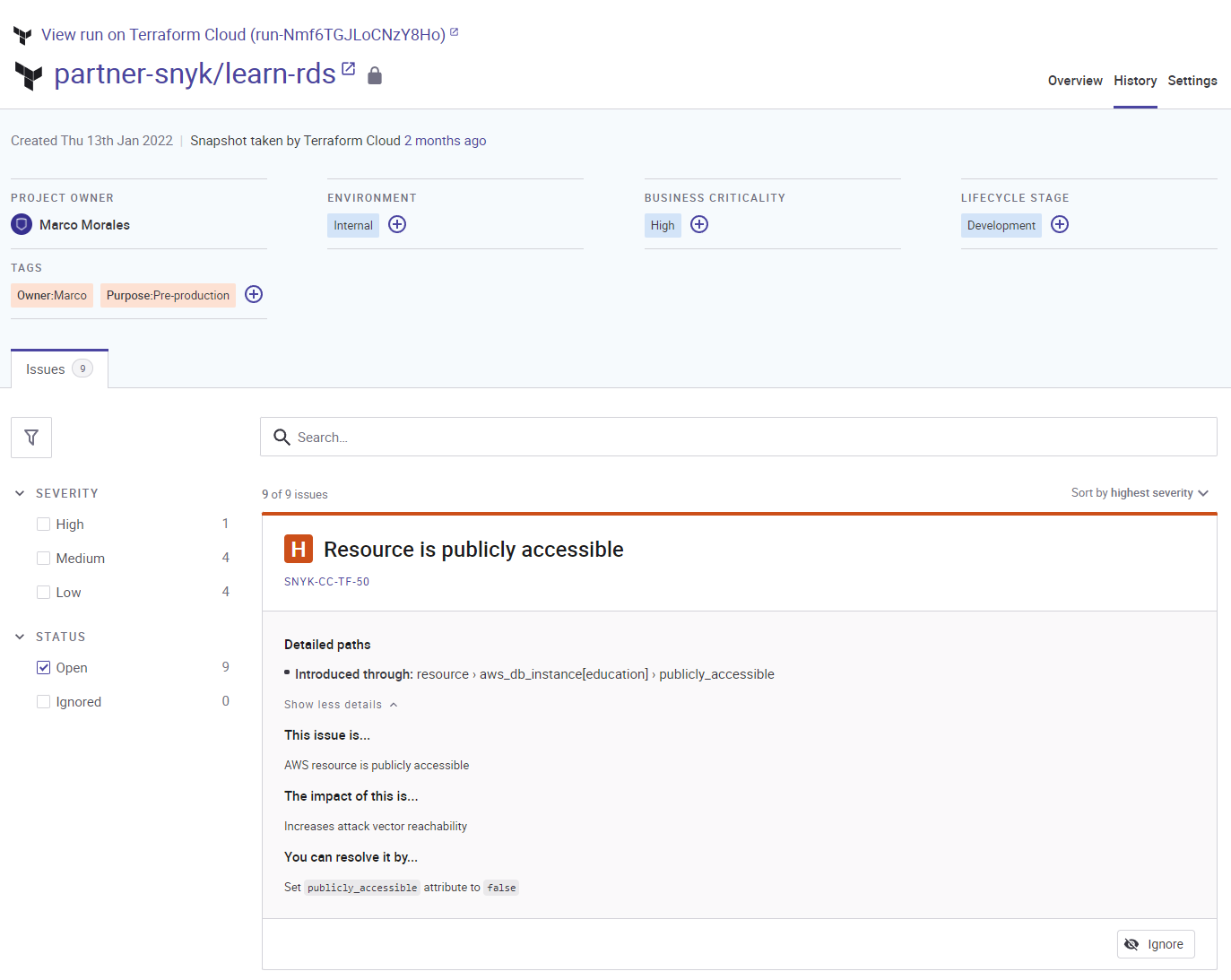The image size is (1231, 980).
Task: Open the Sort by highest severity dropdown
Action: (1140, 492)
